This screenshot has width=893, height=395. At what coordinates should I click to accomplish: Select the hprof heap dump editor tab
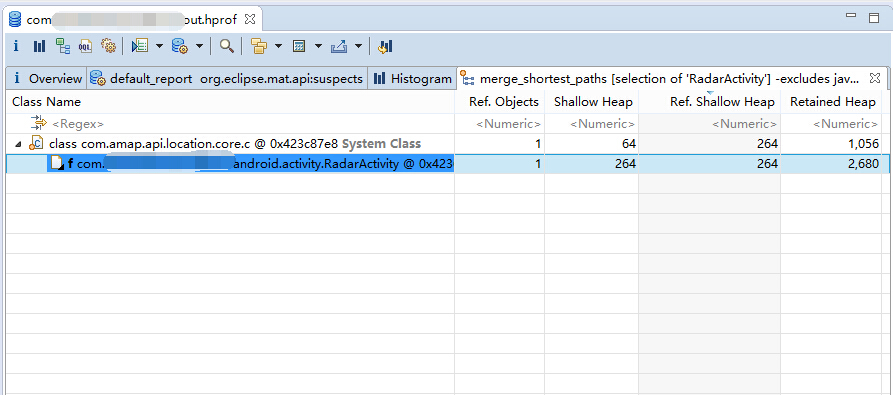pyautogui.click(x=133, y=19)
